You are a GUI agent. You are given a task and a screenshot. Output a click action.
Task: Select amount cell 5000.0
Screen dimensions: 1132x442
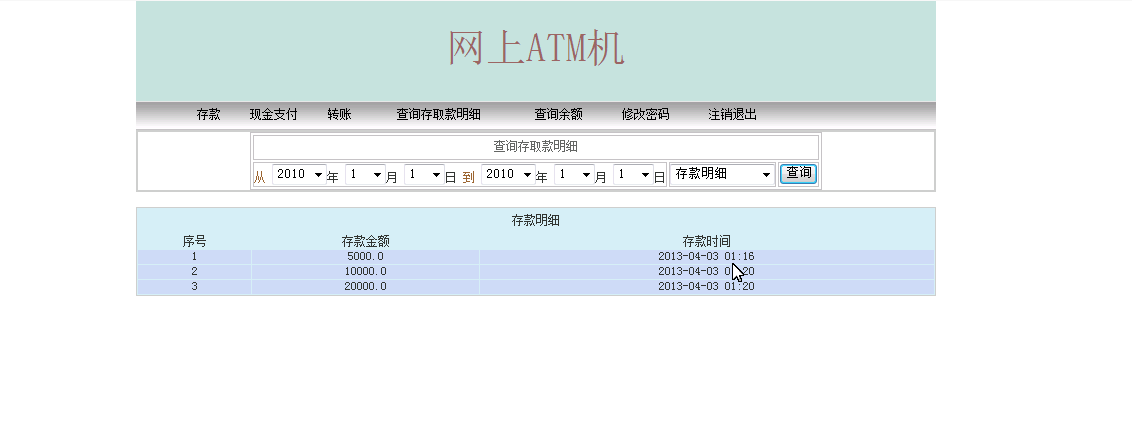click(365, 256)
